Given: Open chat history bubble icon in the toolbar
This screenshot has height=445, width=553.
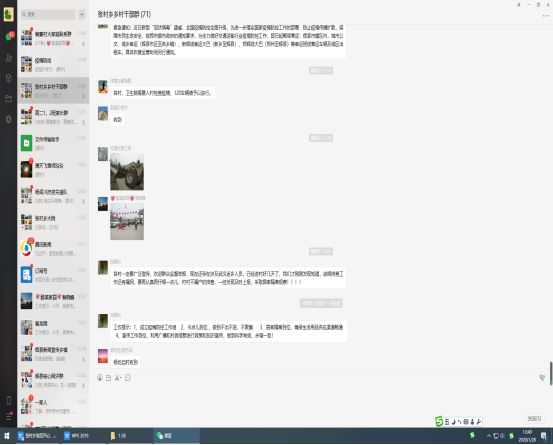Looking at the screenshot, I should 128,378.
